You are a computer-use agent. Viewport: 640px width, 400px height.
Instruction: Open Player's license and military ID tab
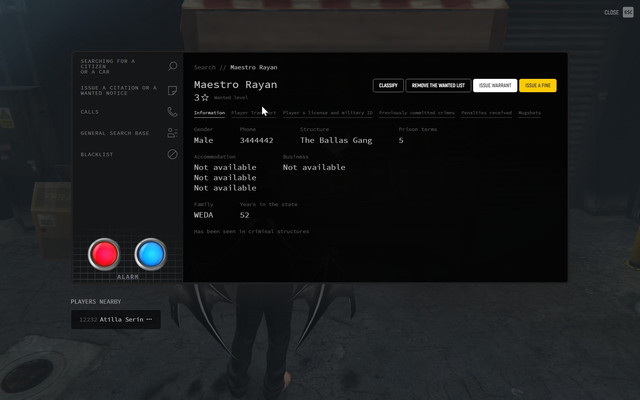click(328, 113)
